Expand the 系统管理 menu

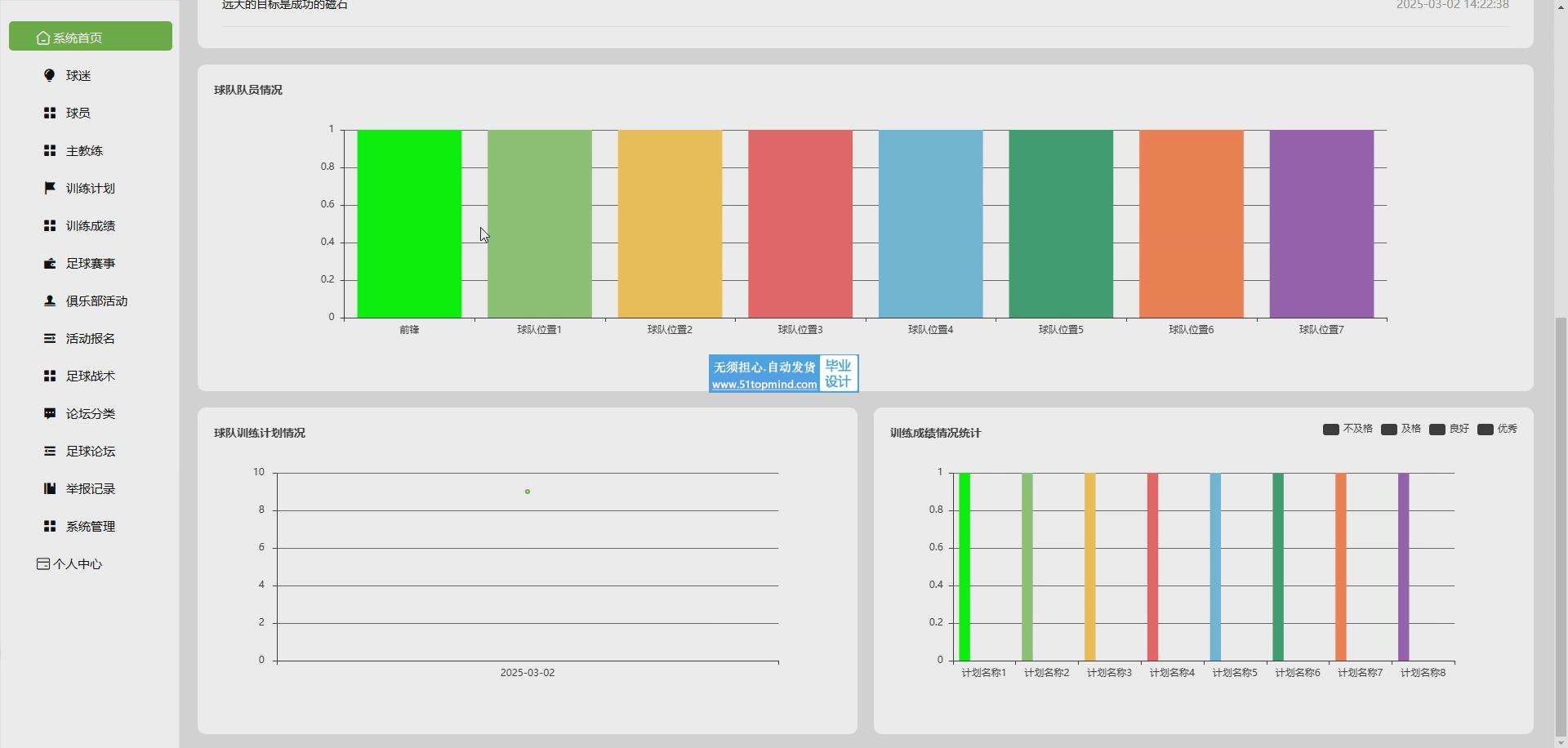coord(90,527)
